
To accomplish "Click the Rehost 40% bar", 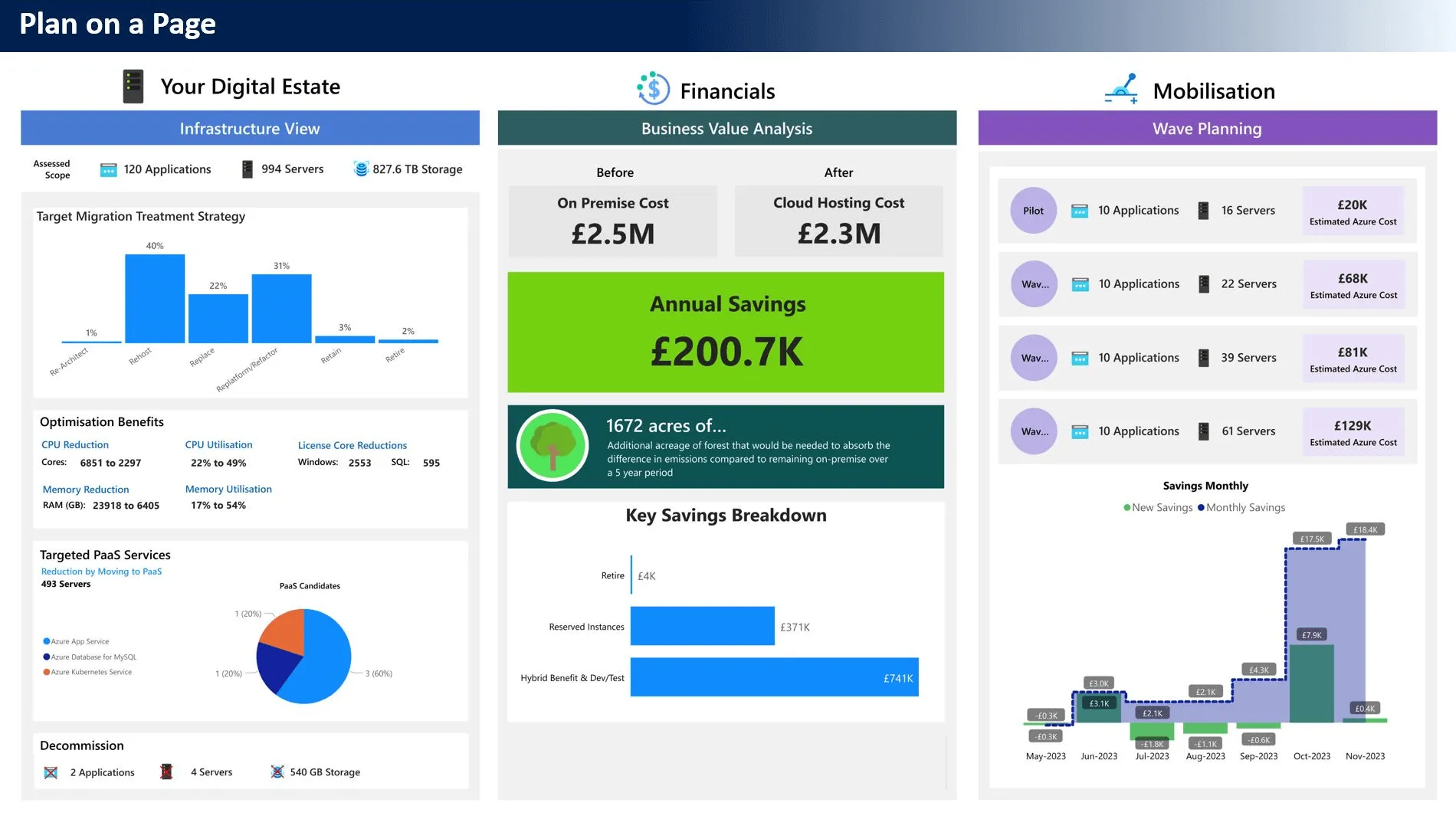I will click(155, 299).
